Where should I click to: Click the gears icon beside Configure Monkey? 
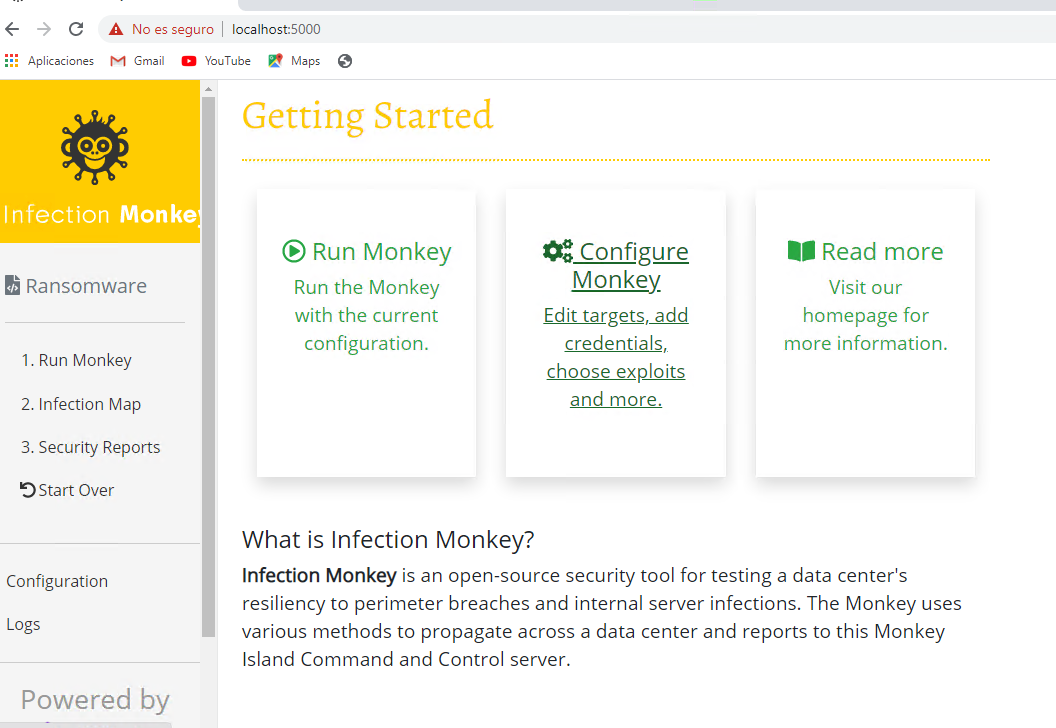coord(557,251)
